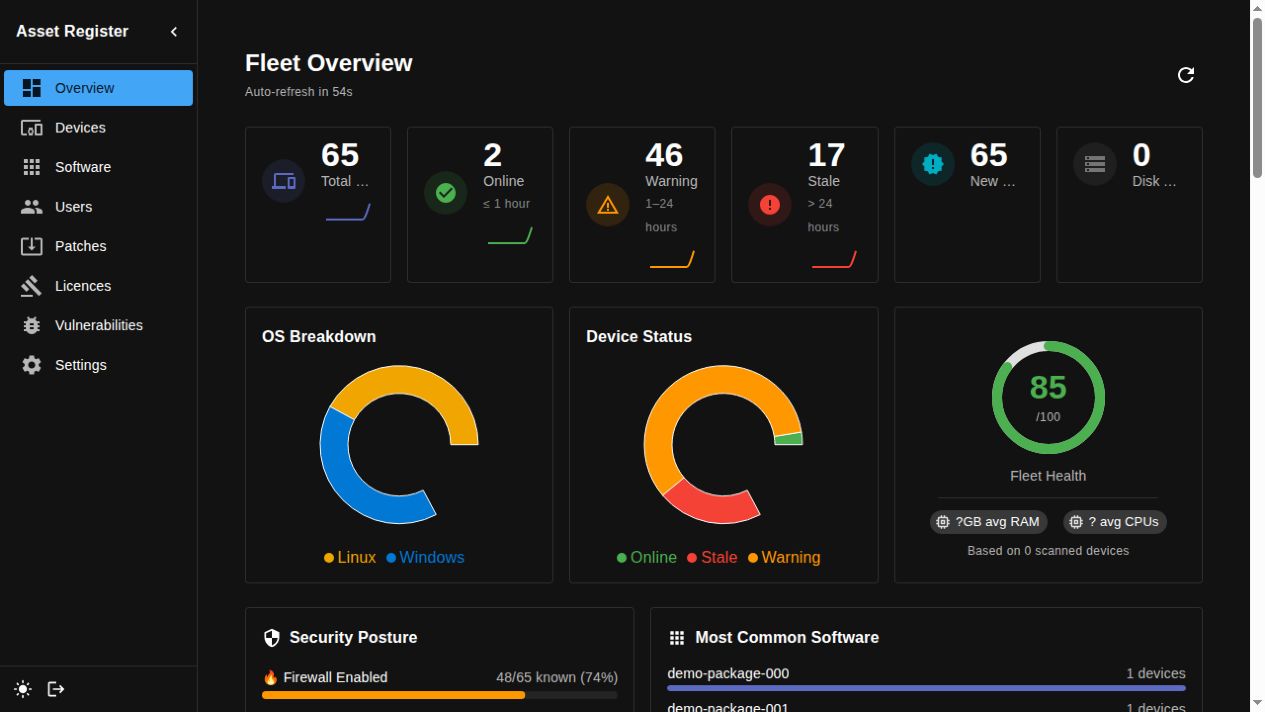This screenshot has width=1265, height=712.
Task: Click the Disk storage card icon
Action: pos(1095,164)
